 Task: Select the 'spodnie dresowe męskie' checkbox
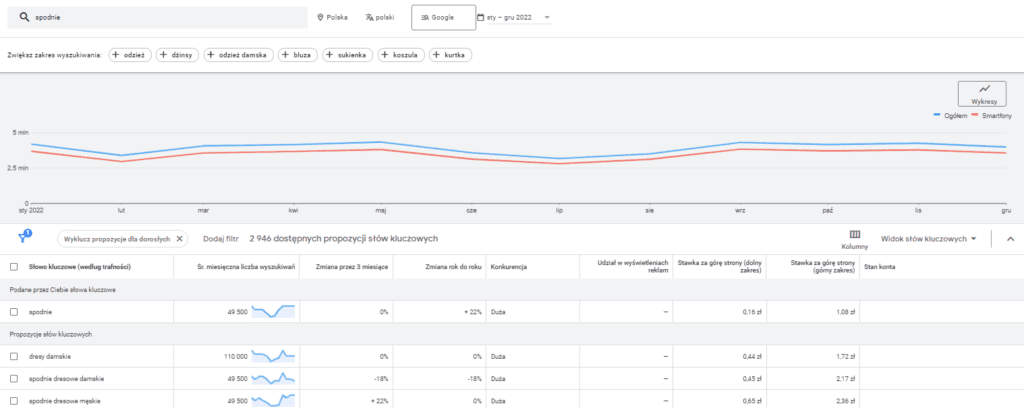[x=14, y=401]
